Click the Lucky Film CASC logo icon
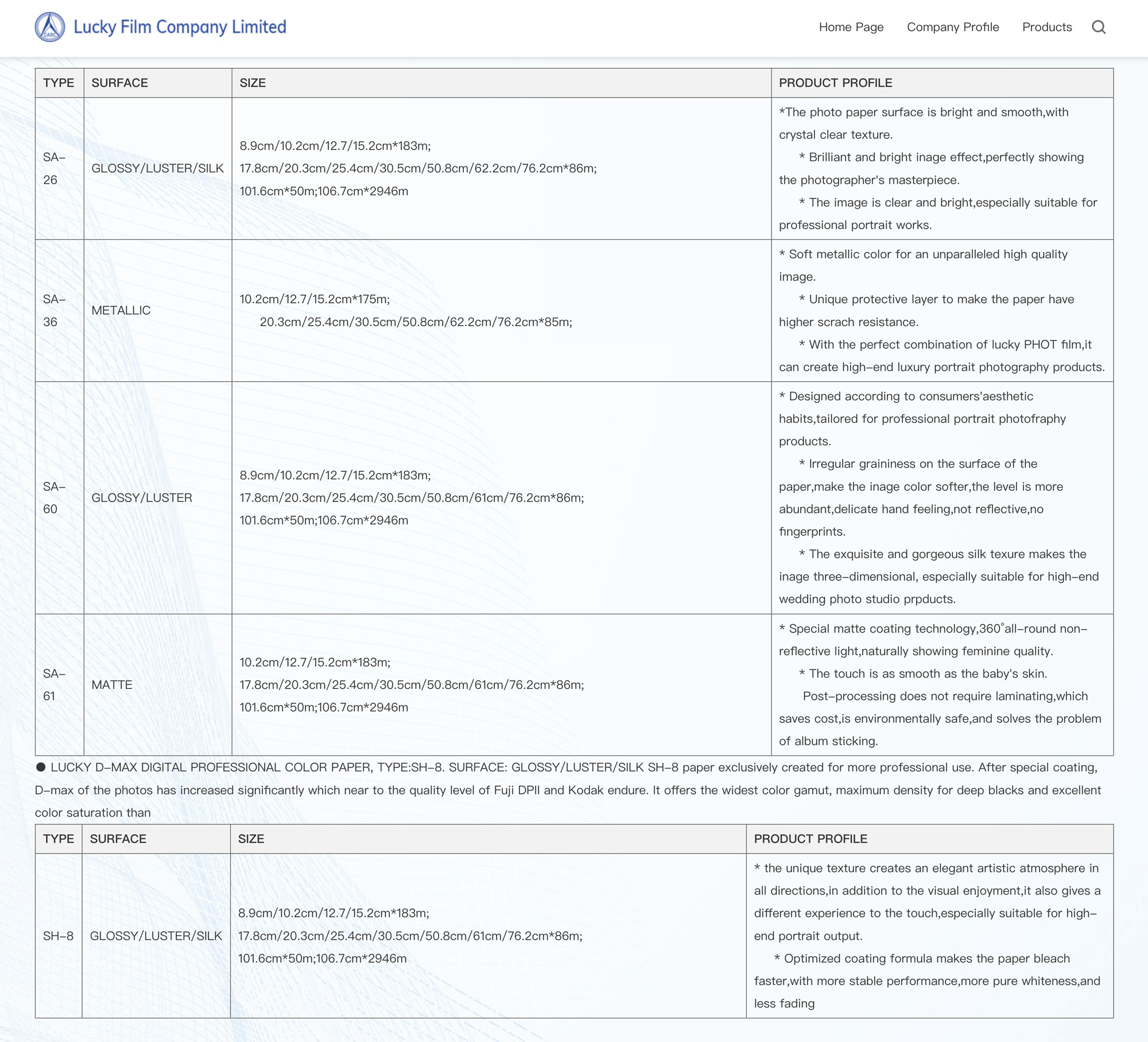Screen dimensions: 1148x1042 [50, 27]
